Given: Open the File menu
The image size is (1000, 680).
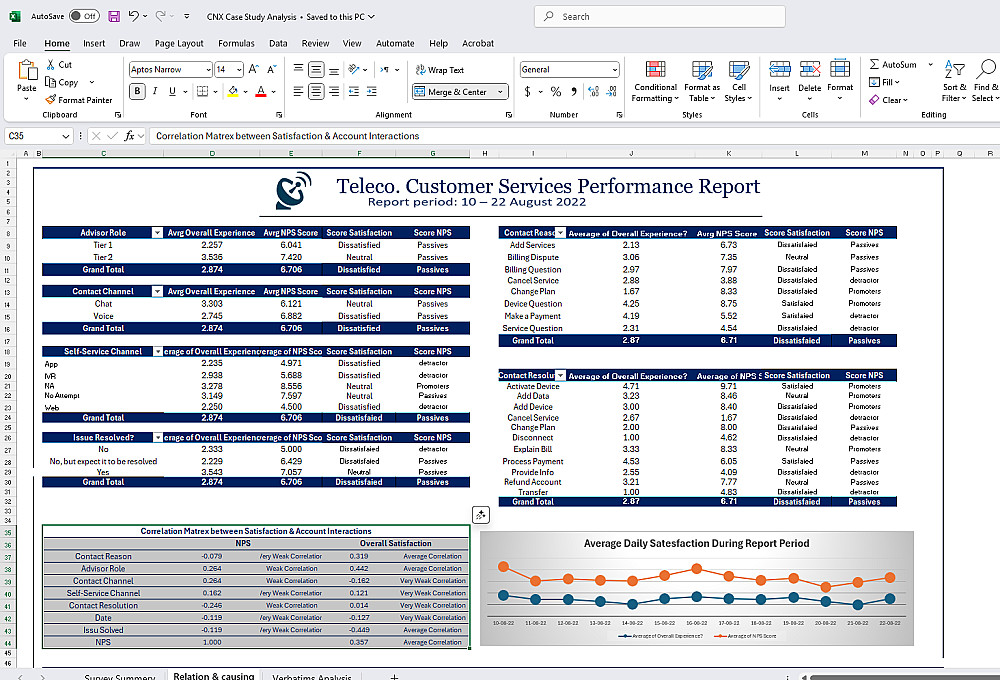Looking at the screenshot, I should 20,43.
